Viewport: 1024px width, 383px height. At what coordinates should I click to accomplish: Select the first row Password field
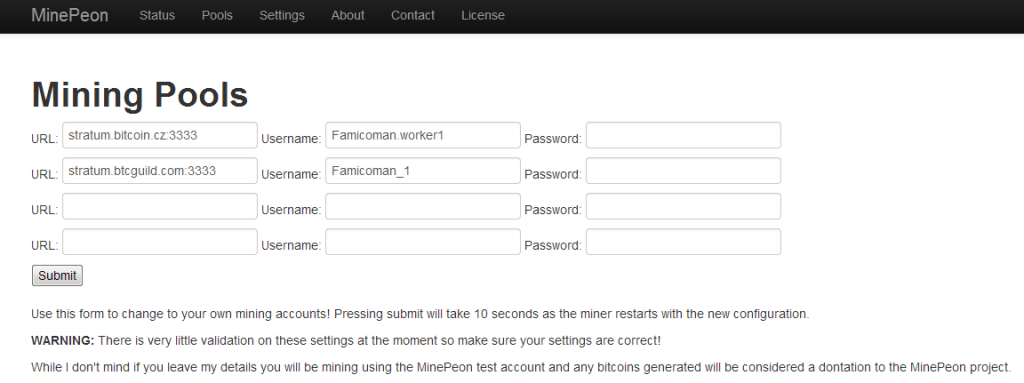coord(683,135)
